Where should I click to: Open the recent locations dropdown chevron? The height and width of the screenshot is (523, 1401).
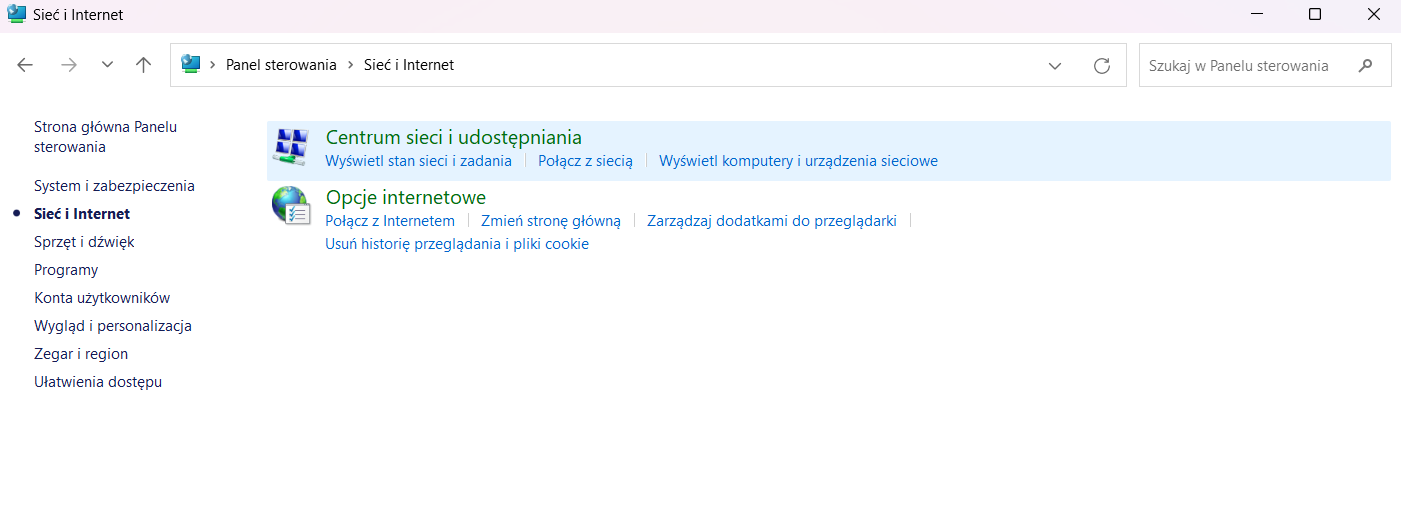coord(108,65)
